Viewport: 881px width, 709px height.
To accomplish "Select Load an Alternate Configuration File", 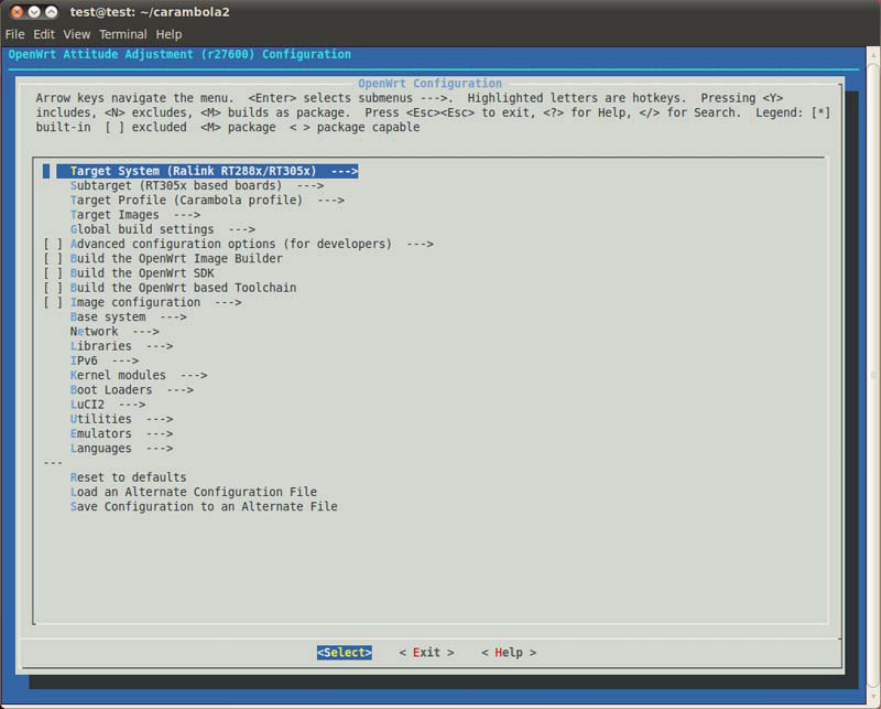I will click(x=193, y=493).
